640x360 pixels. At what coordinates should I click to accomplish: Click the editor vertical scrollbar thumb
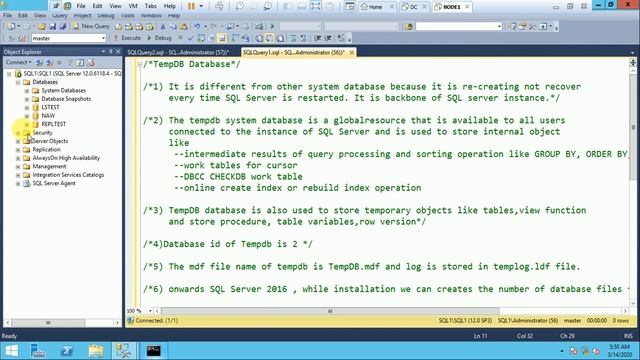tap(633, 128)
